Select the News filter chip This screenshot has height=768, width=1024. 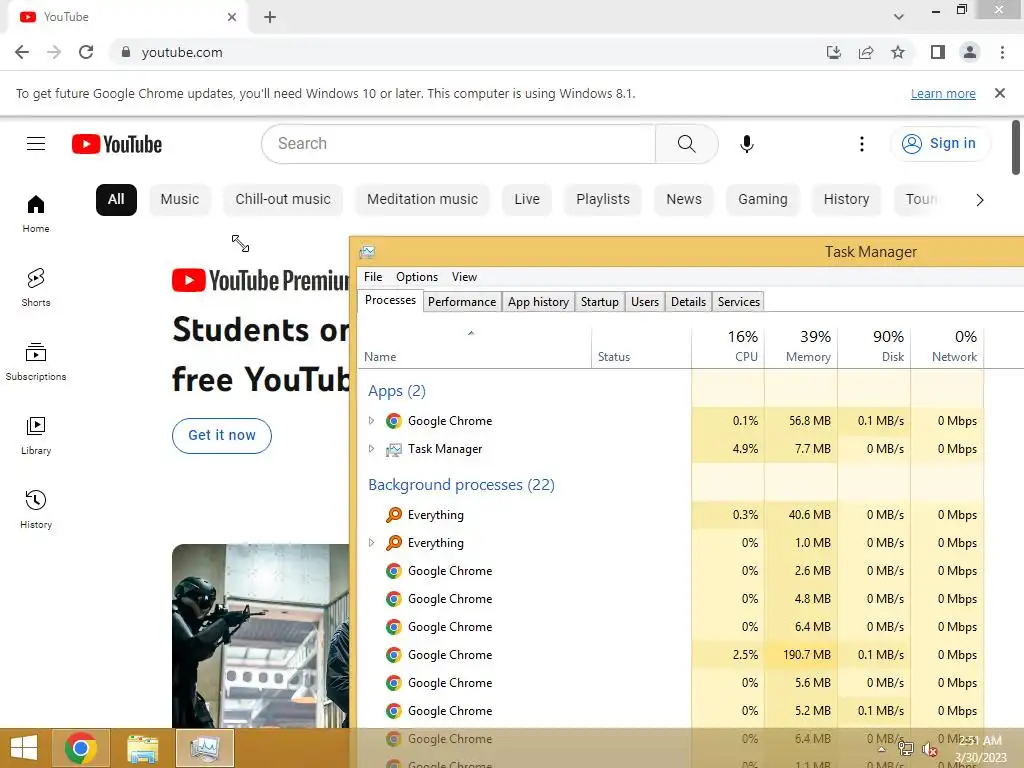684,199
